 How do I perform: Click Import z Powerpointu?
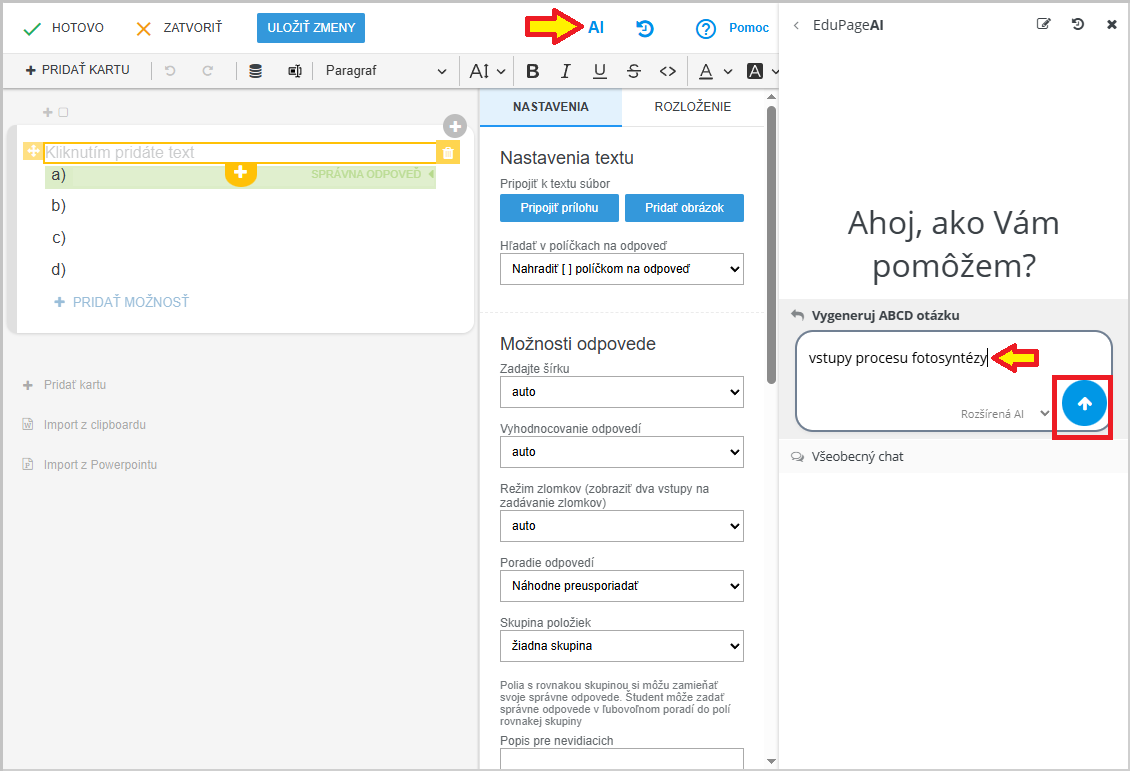click(x=89, y=465)
